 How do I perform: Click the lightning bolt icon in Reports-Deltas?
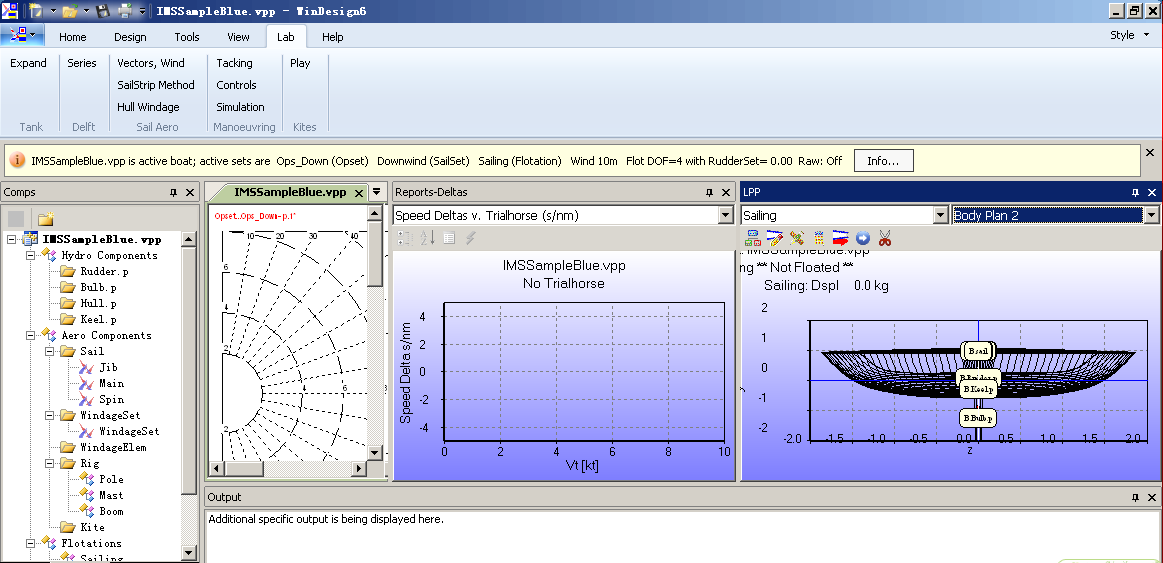(470, 238)
